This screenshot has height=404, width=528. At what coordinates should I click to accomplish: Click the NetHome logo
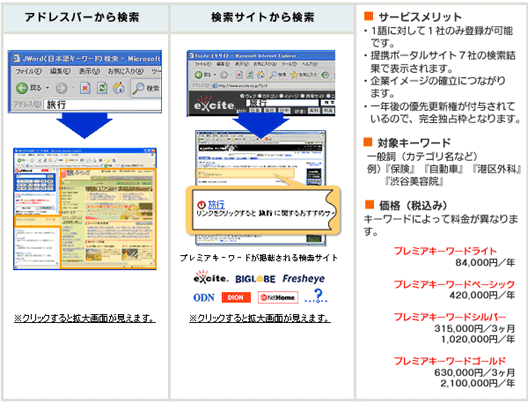click(x=278, y=298)
